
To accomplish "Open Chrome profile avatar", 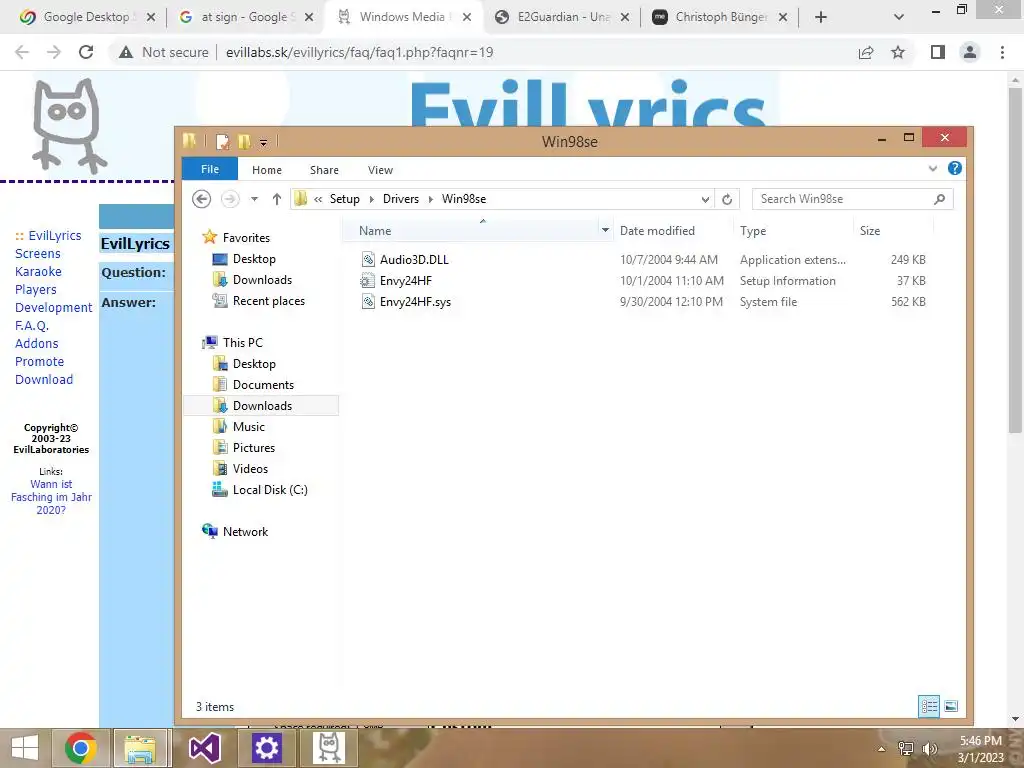I will tap(970, 52).
